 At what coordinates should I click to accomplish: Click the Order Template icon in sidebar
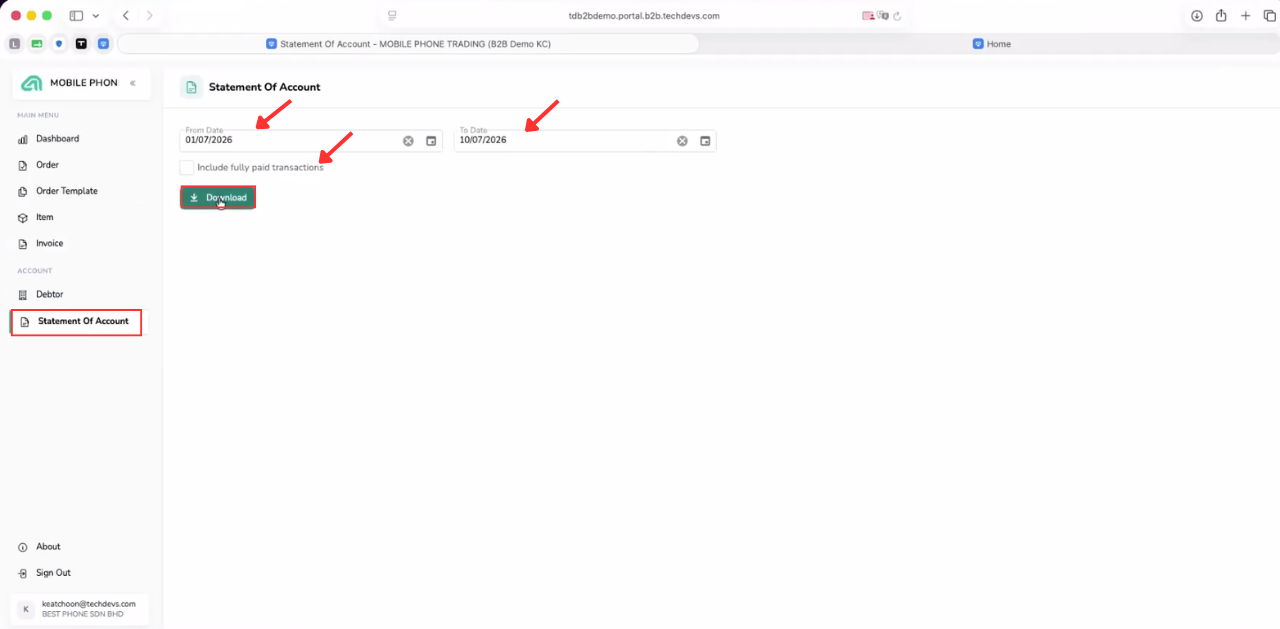click(x=23, y=191)
